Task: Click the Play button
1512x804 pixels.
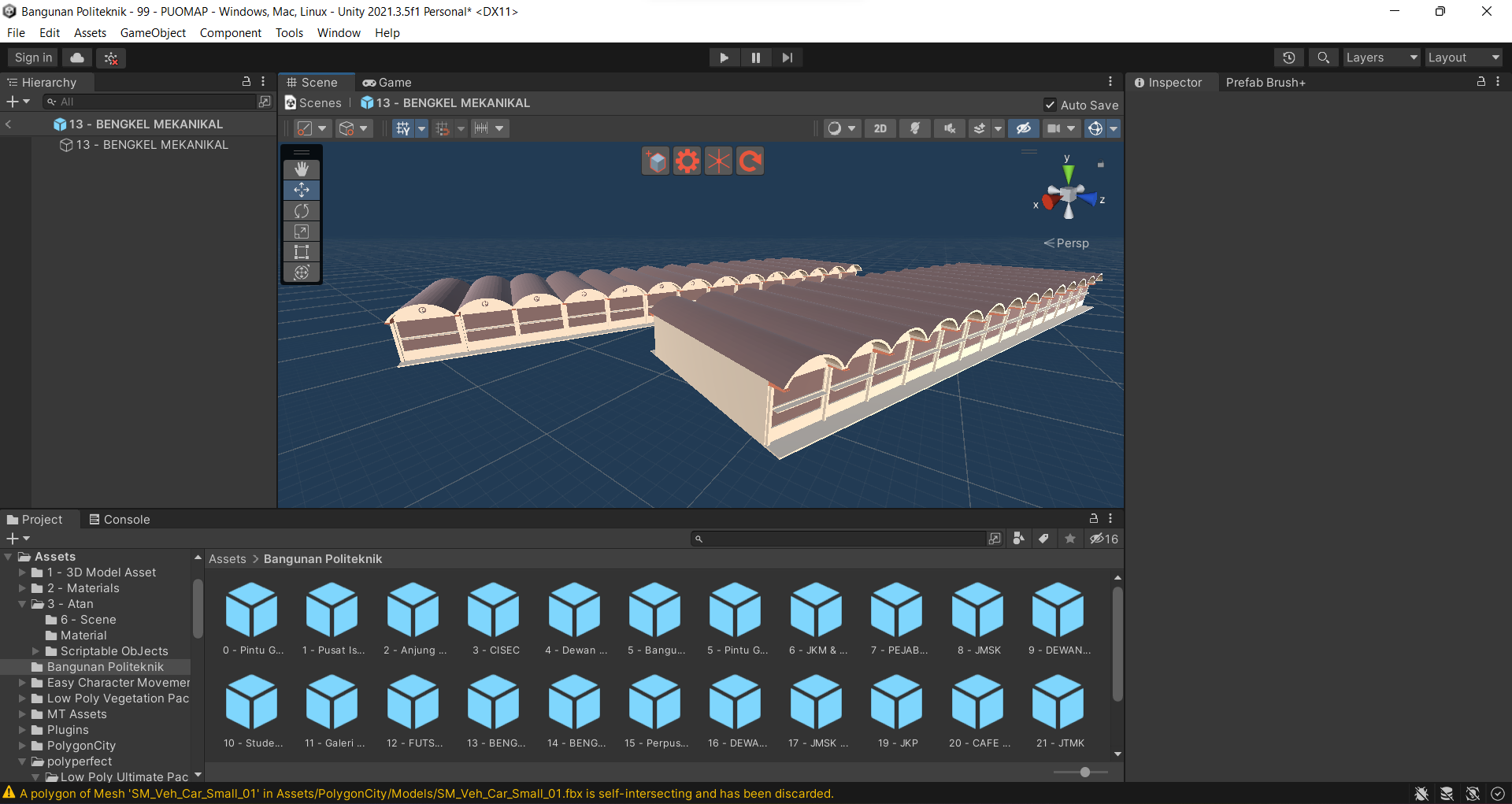Action: click(x=724, y=57)
